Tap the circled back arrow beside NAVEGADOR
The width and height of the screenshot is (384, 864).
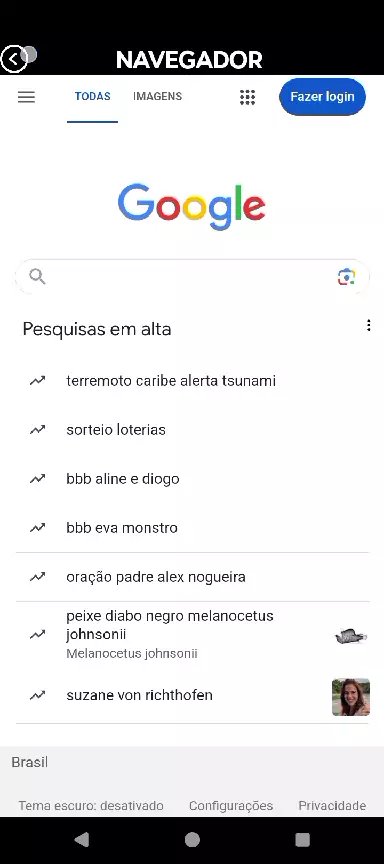(x=14, y=59)
